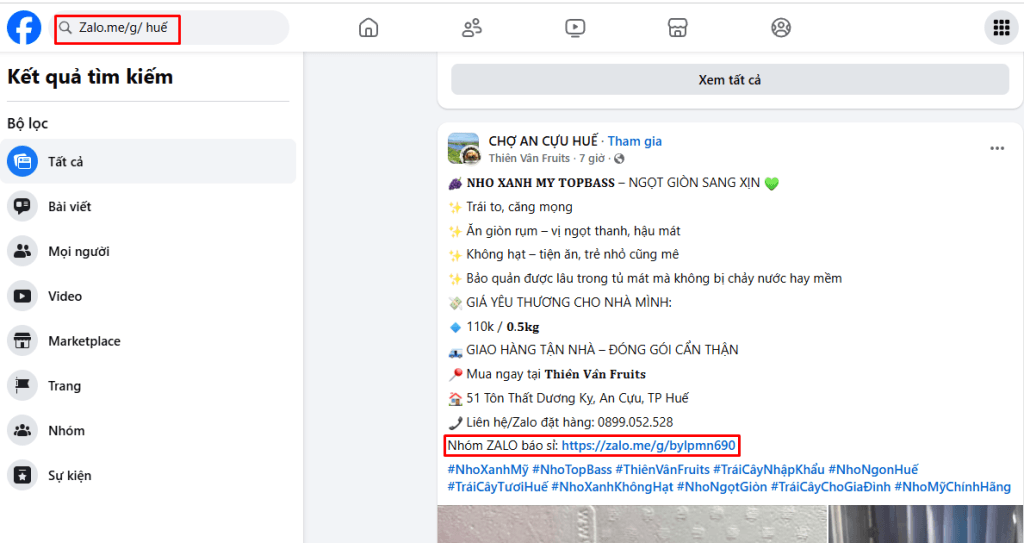The width and height of the screenshot is (1024, 543).
Task: Open the Friends icon in top bar
Action: 472,28
